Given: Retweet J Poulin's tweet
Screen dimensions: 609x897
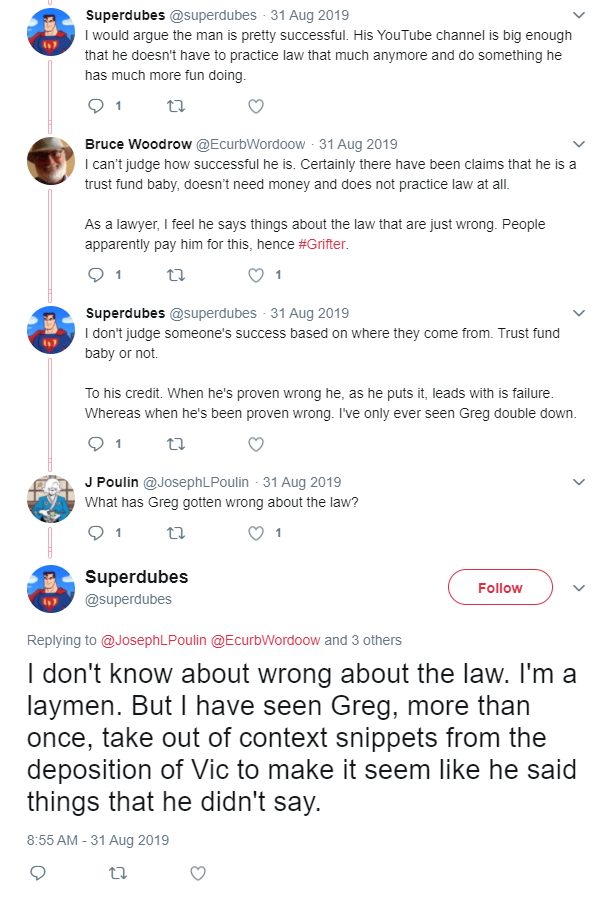Looking at the screenshot, I should (176, 533).
